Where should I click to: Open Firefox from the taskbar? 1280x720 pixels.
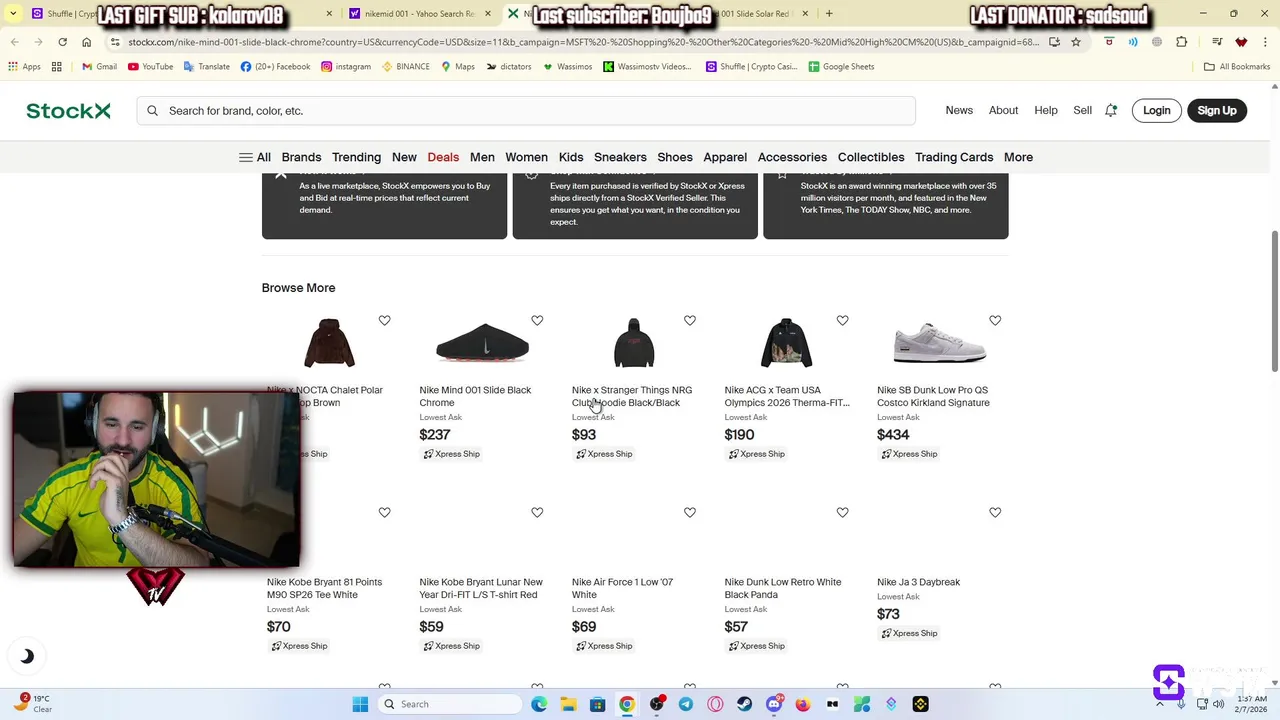pyautogui.click(x=803, y=704)
